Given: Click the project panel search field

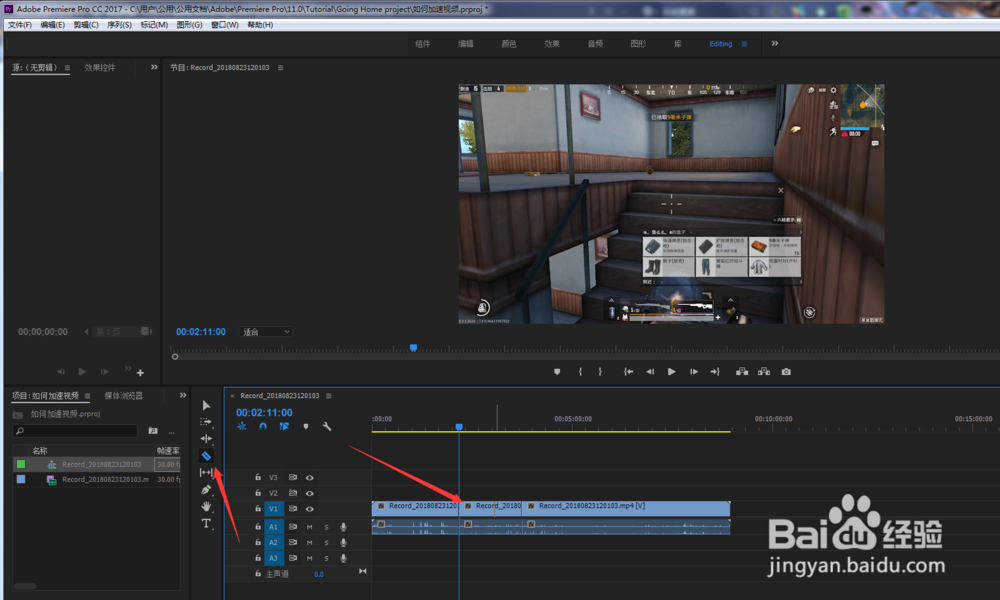Looking at the screenshot, I should [x=75, y=431].
